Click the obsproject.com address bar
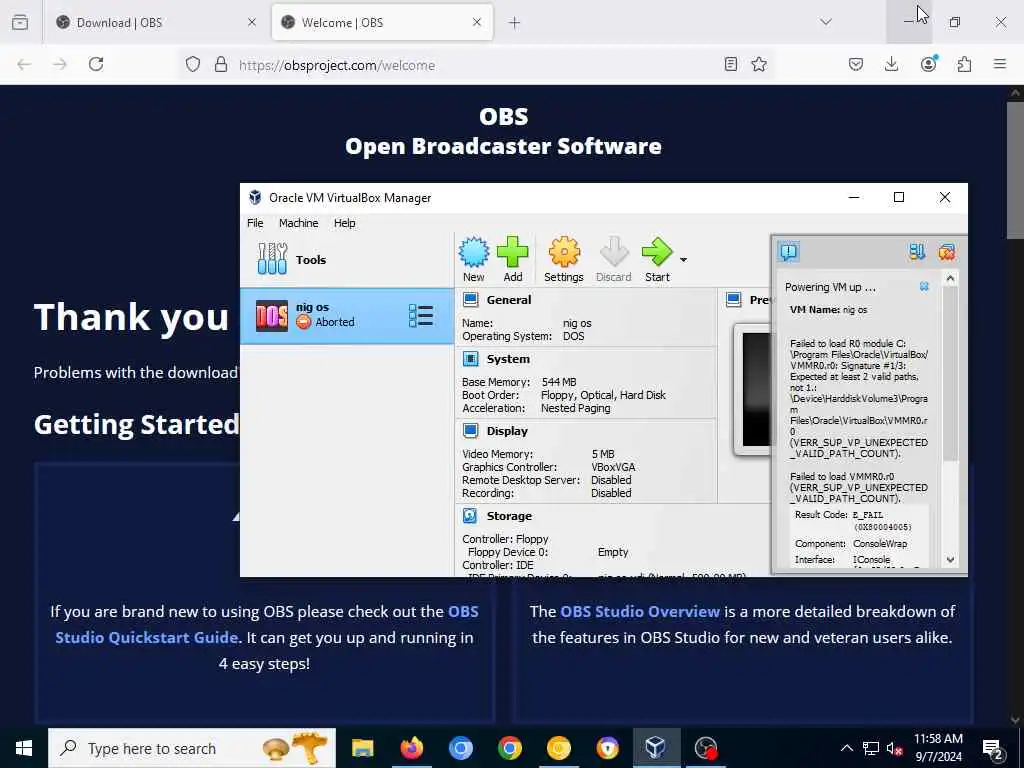The width and height of the screenshot is (1024, 768). pyautogui.click(x=477, y=65)
